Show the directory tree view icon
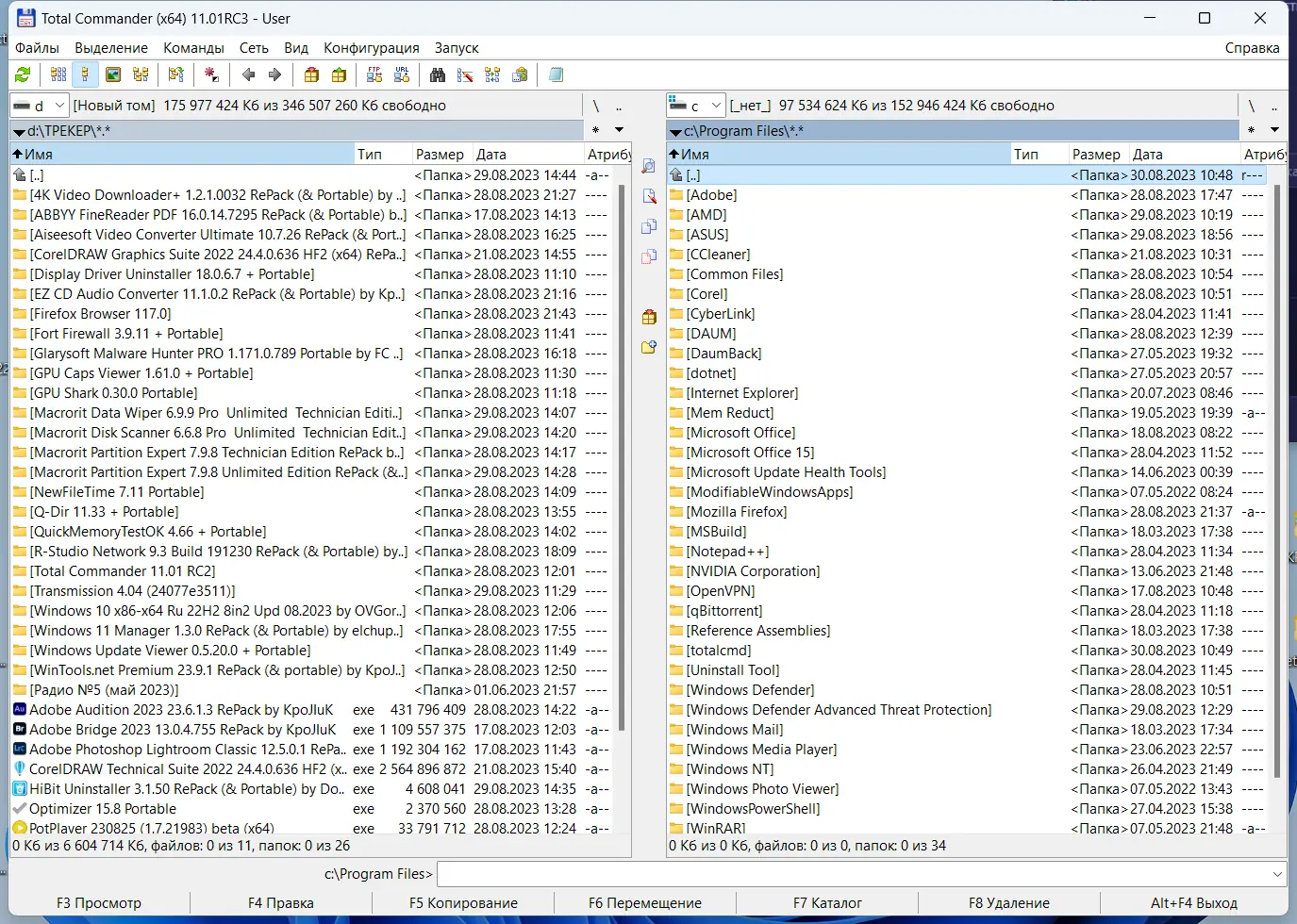 pyautogui.click(x=141, y=74)
